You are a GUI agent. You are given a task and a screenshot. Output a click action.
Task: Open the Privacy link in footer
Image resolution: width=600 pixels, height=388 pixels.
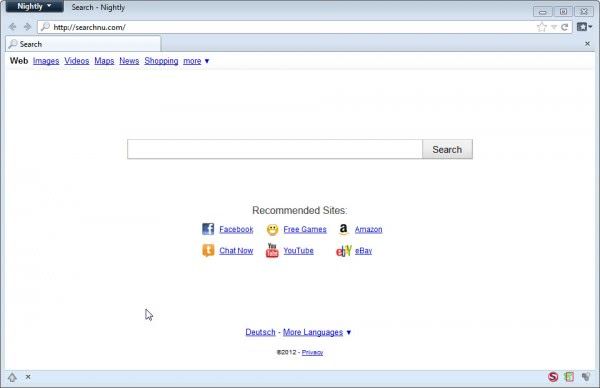(312, 352)
